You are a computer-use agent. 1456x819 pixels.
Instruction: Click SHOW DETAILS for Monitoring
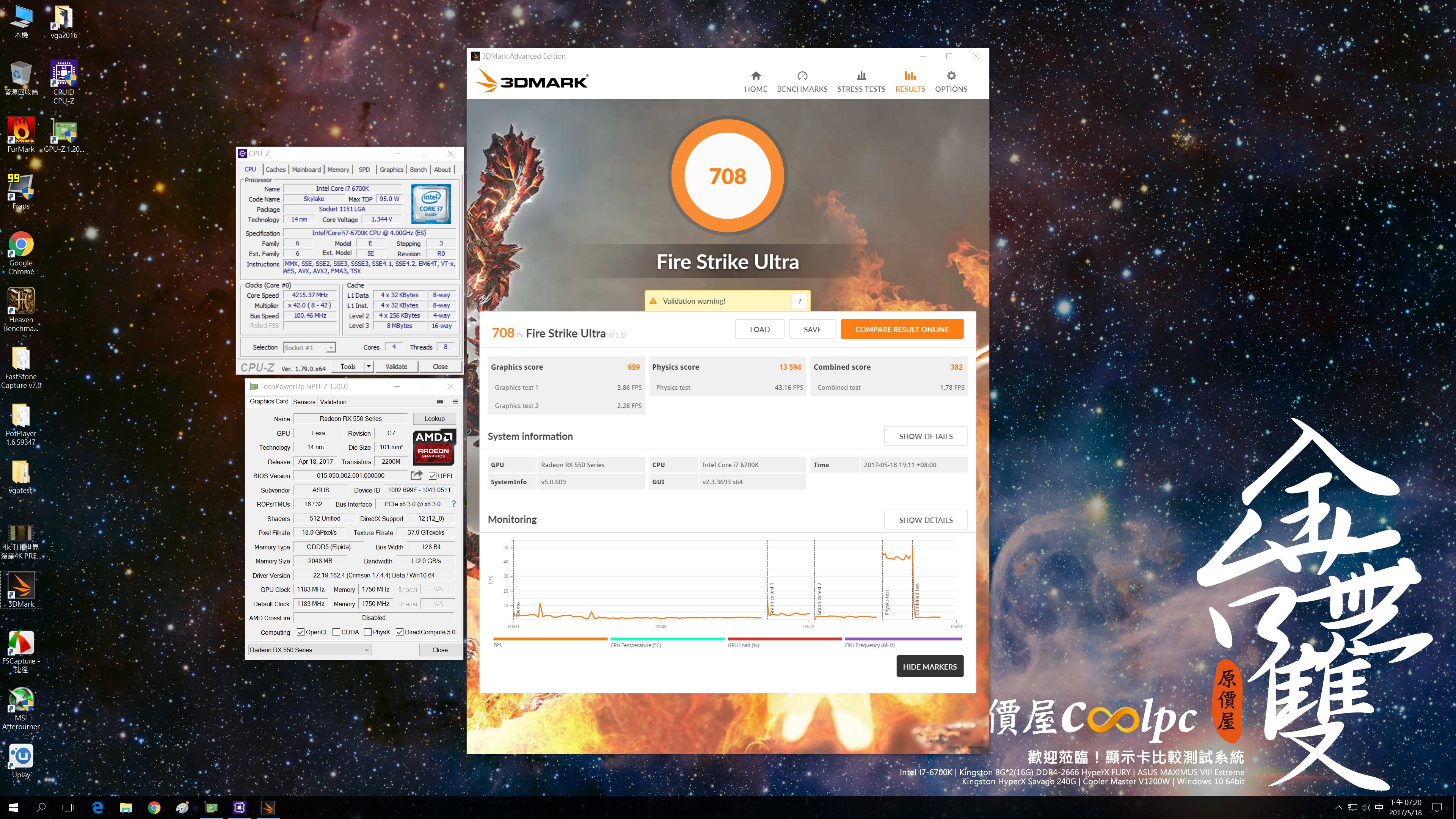(x=925, y=520)
